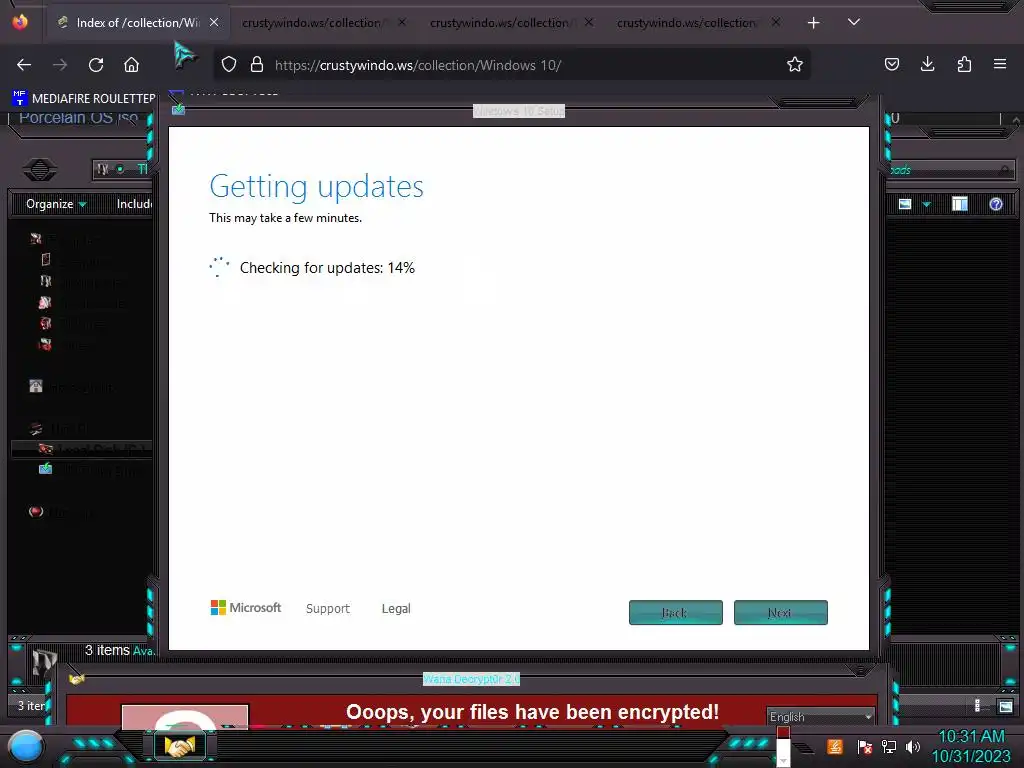
Task: Click the orange tray application icon
Action: pos(835,746)
